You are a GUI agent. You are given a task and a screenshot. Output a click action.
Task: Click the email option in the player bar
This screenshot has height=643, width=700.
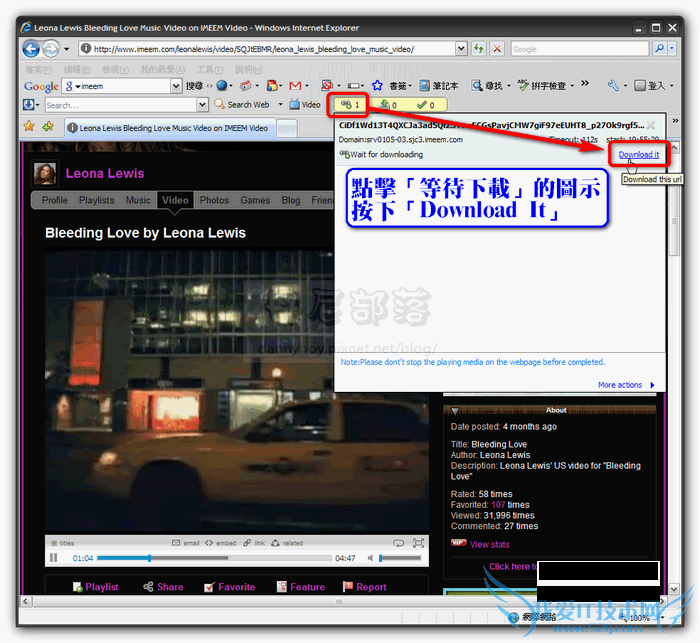[x=185, y=543]
